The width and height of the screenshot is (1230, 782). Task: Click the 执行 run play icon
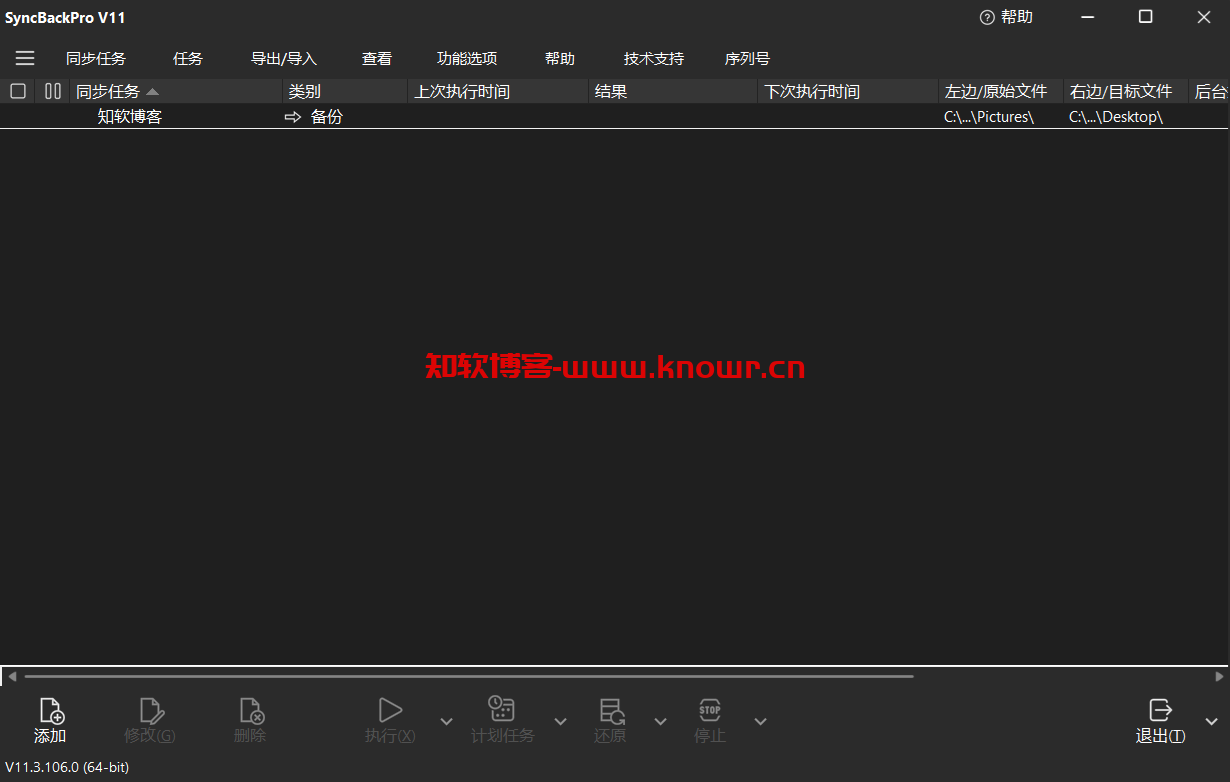click(390, 711)
